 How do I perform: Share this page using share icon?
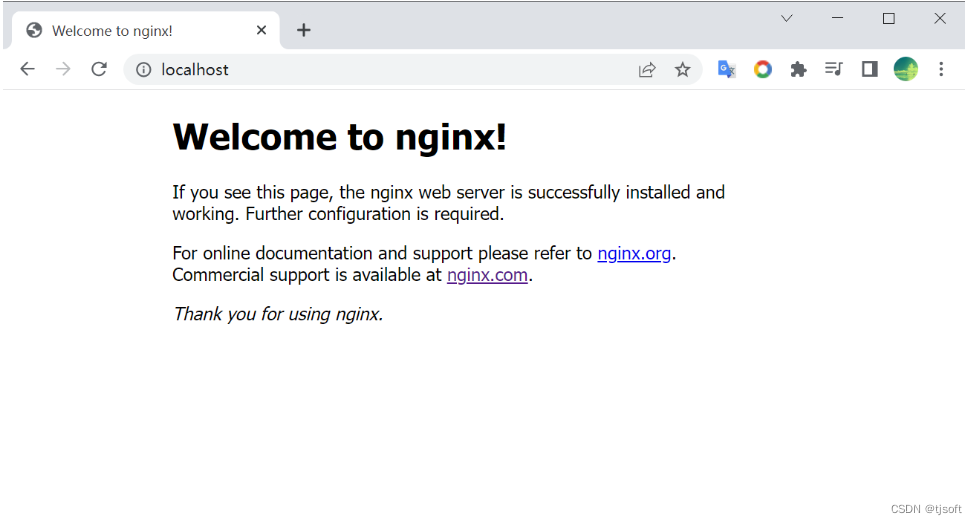pyautogui.click(x=647, y=70)
